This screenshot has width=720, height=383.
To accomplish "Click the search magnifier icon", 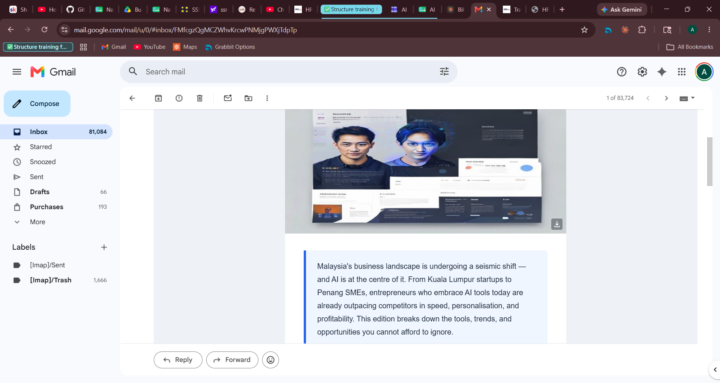I will coord(133,72).
